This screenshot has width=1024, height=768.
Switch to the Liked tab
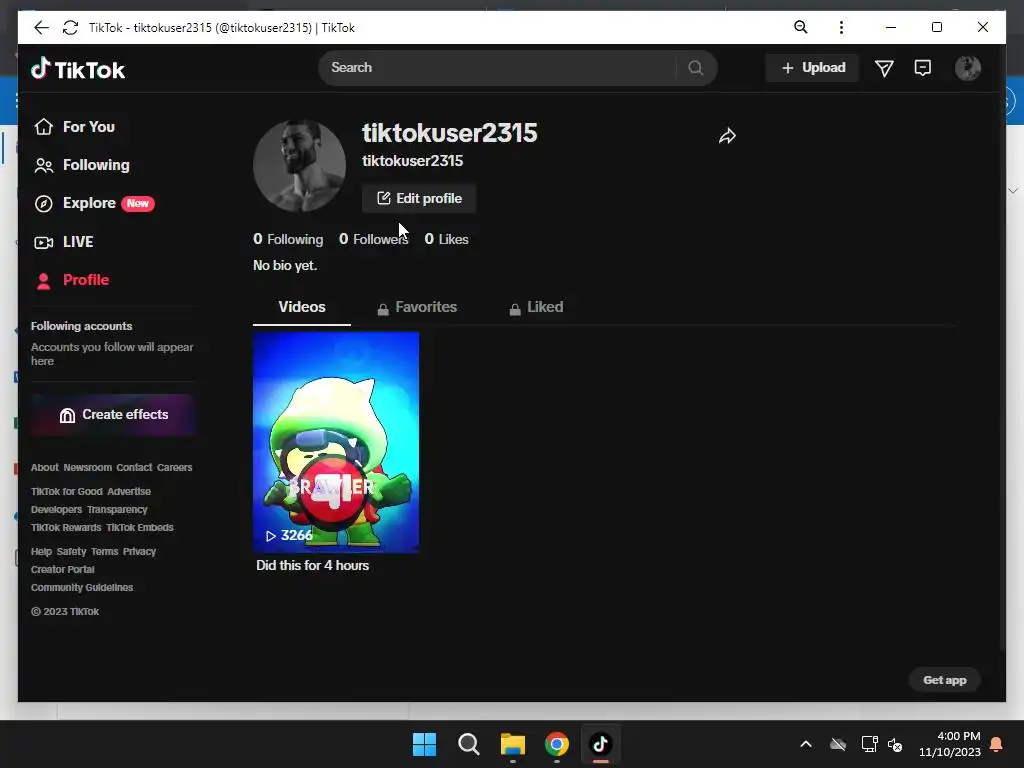coord(536,307)
